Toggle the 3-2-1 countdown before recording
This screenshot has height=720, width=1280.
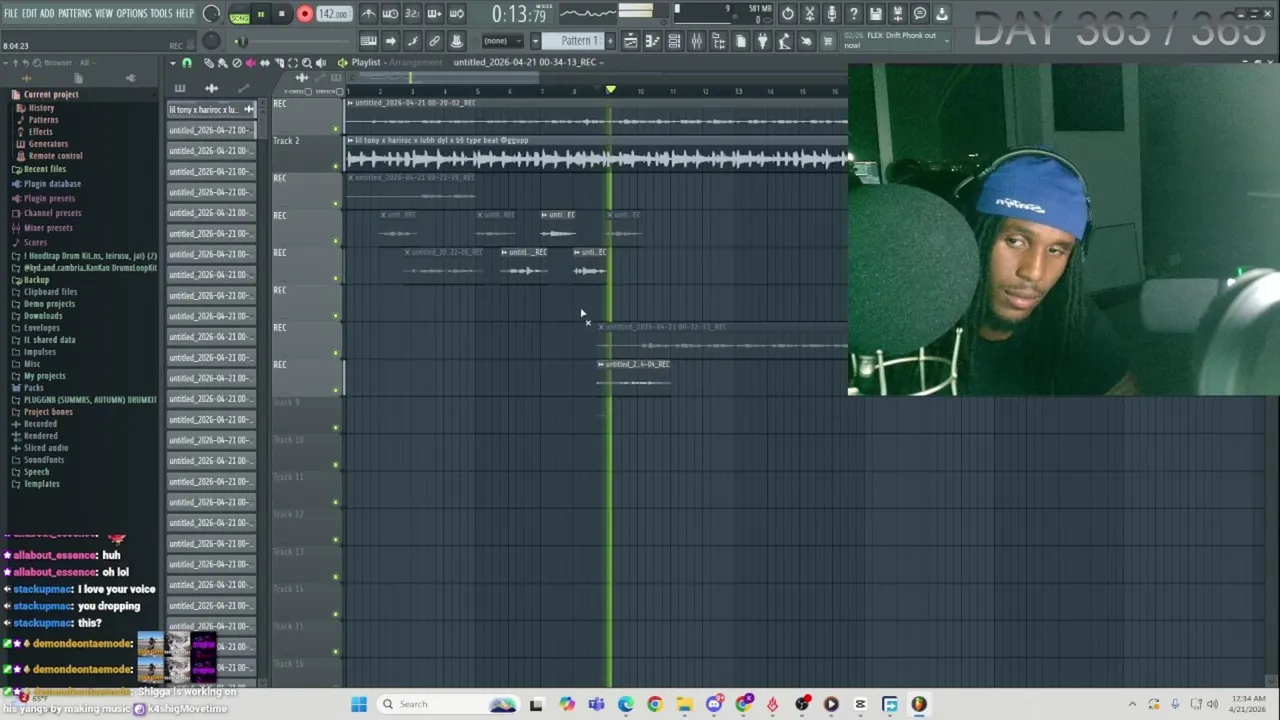[412, 14]
